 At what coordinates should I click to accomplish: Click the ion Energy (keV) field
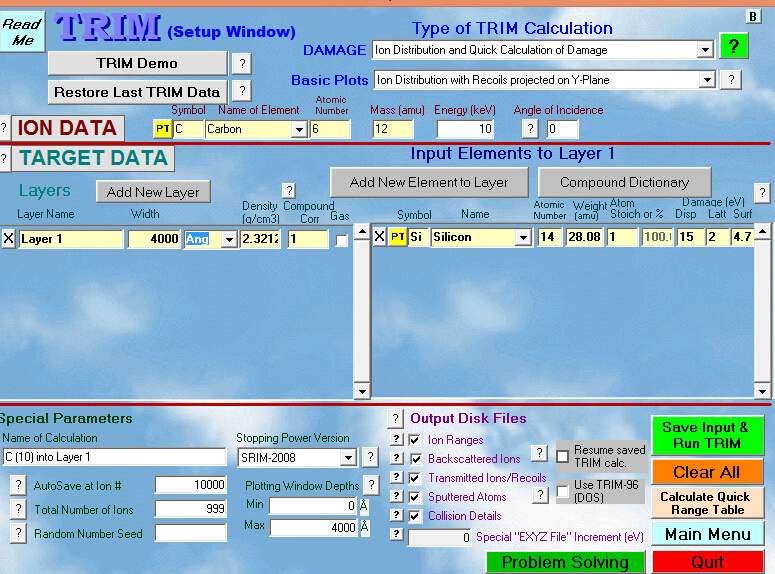(x=465, y=129)
